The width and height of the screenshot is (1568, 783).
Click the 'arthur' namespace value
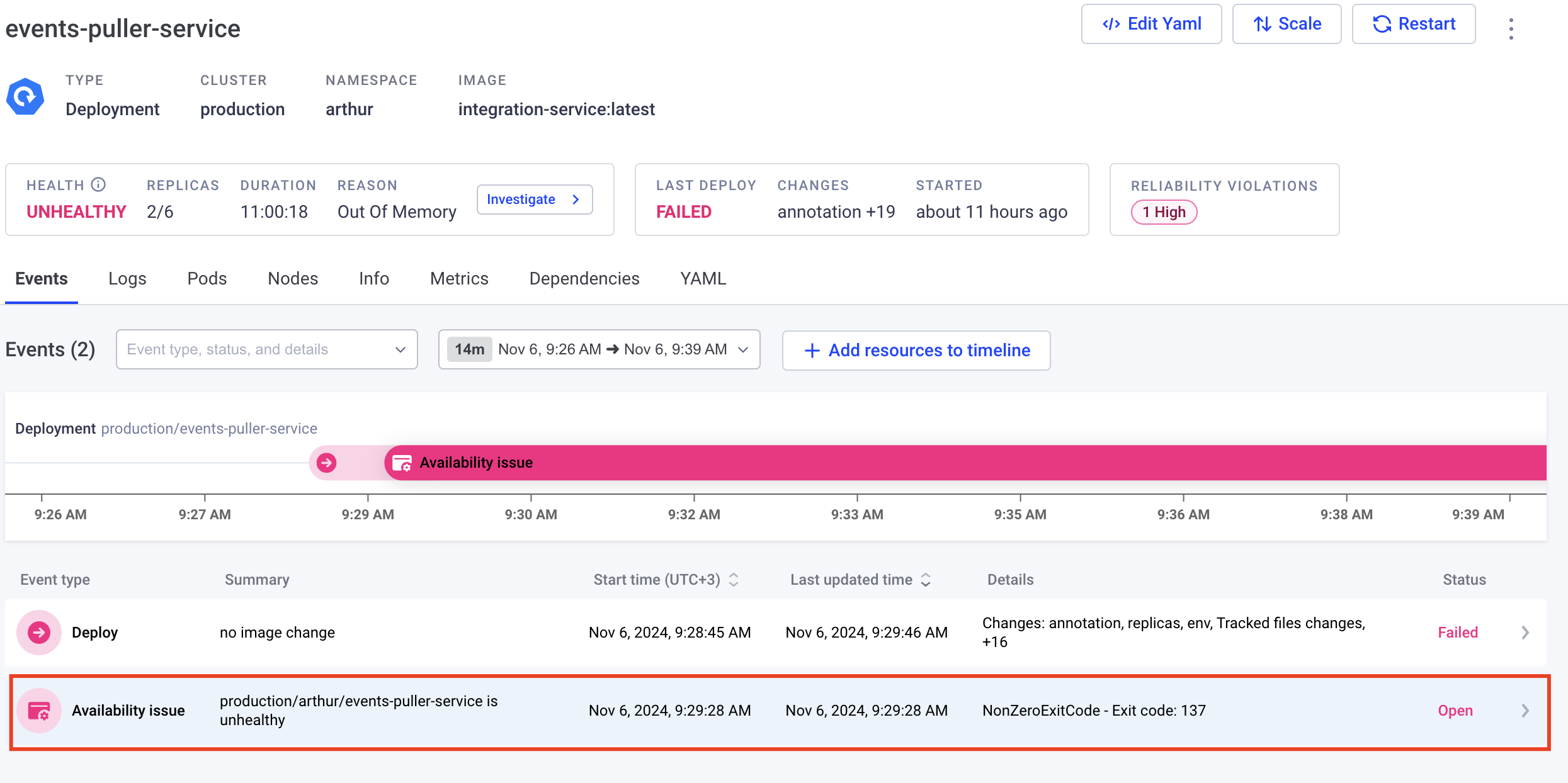(349, 110)
